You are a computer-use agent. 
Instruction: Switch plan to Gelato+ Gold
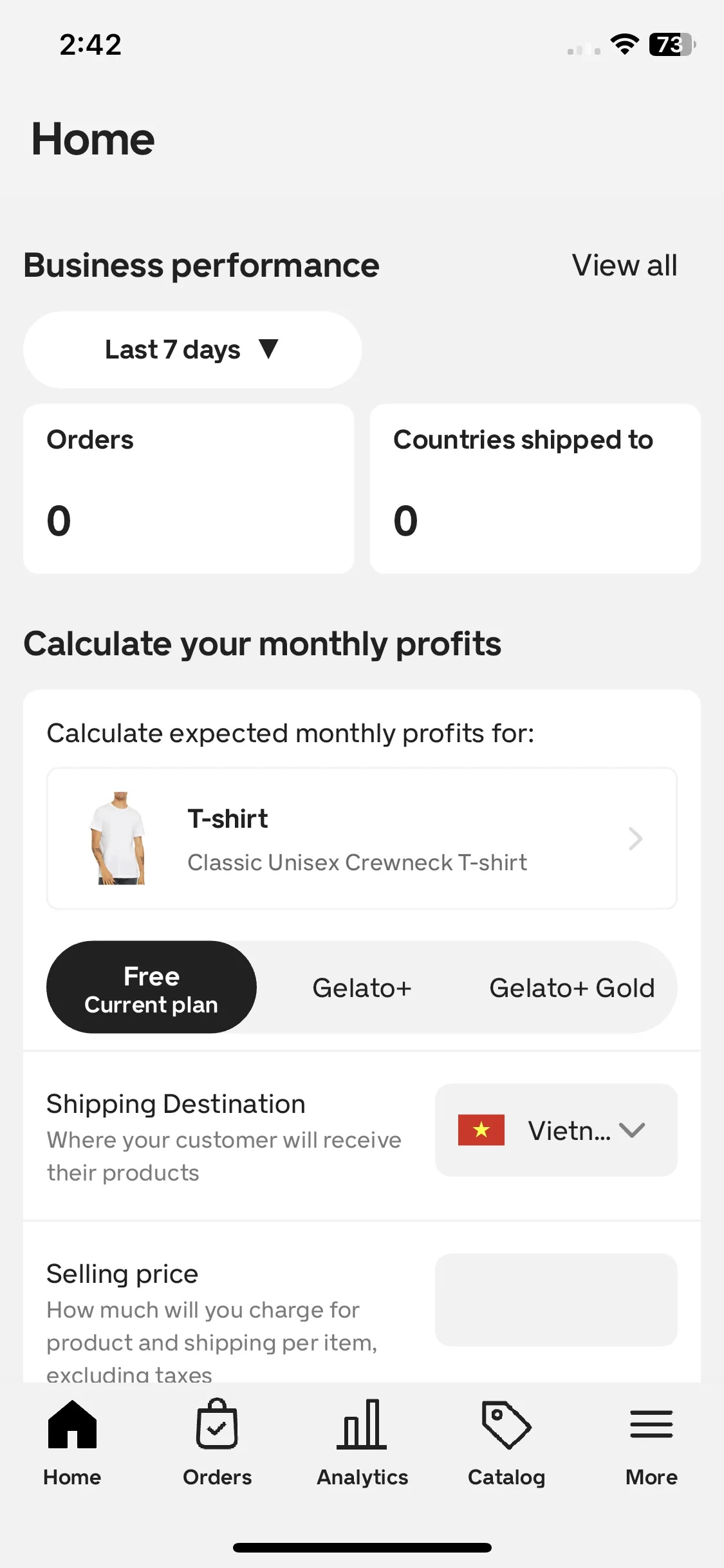point(571,987)
